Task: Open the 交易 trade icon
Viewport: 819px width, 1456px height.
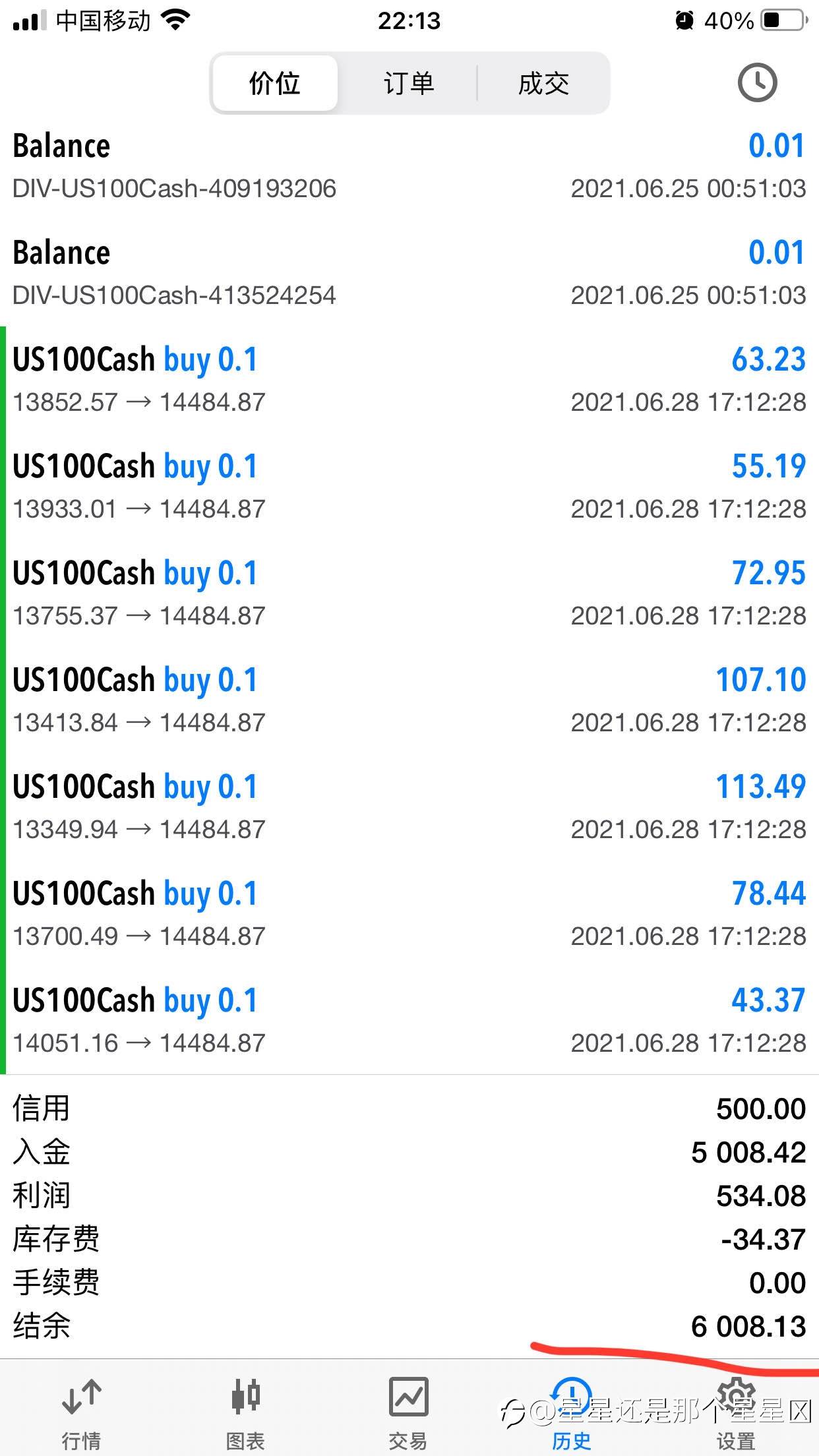Action: [x=409, y=1397]
